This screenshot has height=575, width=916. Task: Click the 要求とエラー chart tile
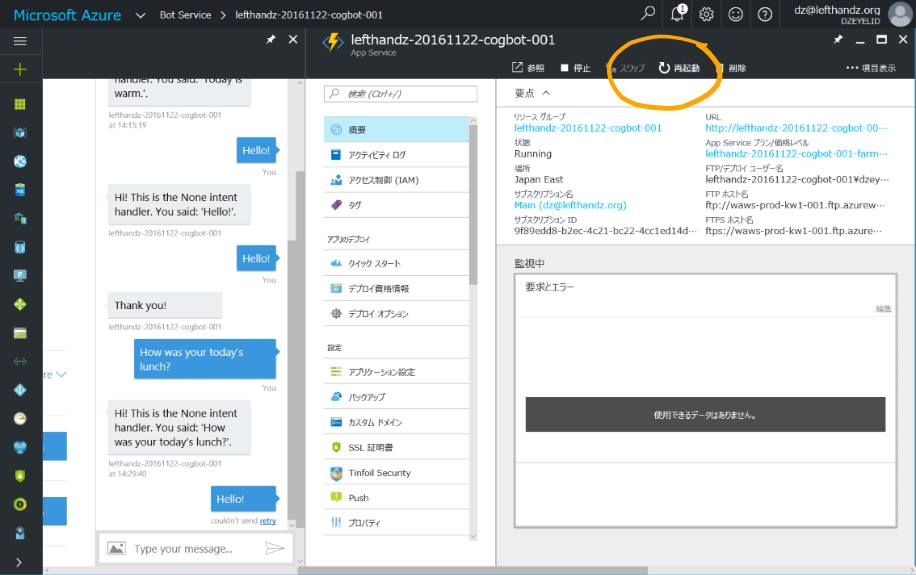point(705,401)
